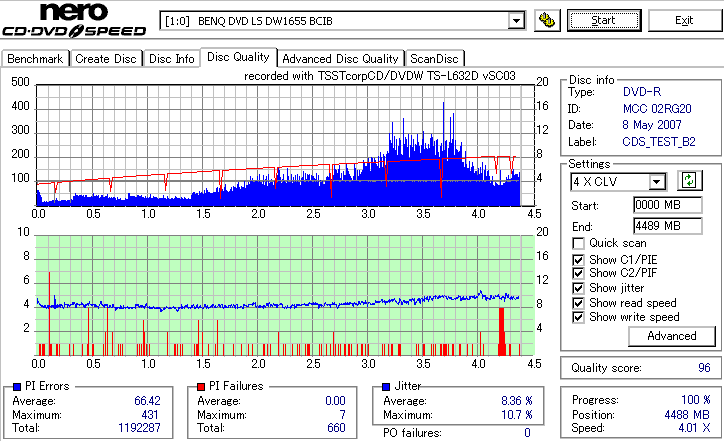
Task: Click PI Errors total 1192287
Action: click(139, 428)
